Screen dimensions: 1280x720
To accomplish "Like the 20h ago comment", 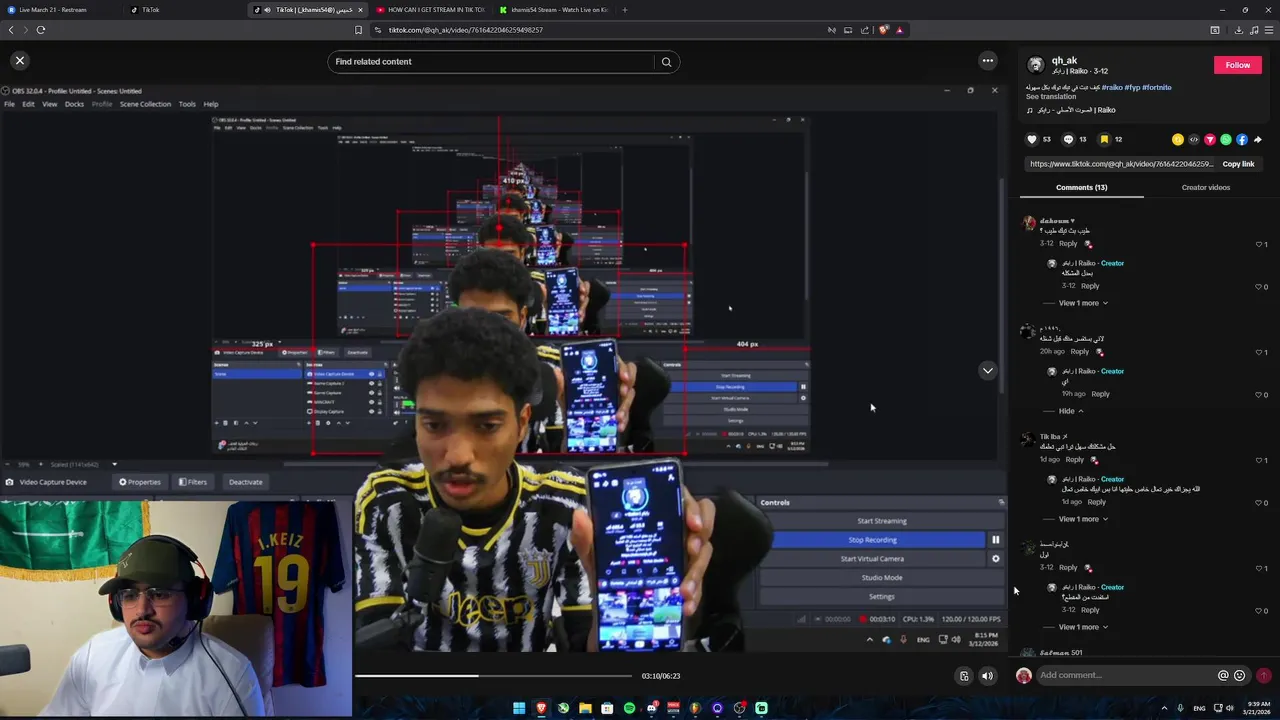I will [1261, 352].
